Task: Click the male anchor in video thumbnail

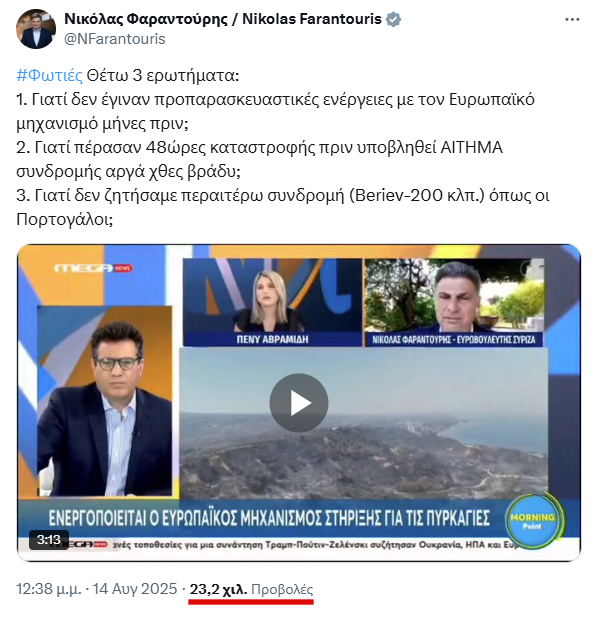Action: pos(105,401)
